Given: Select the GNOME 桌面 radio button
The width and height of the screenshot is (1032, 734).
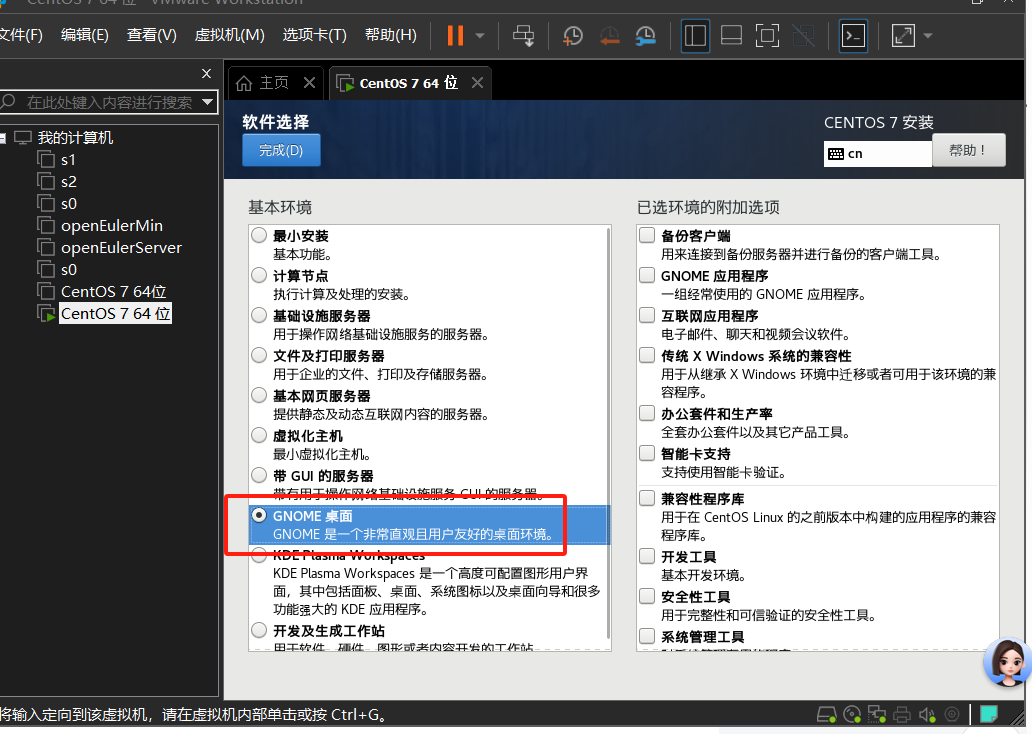Looking at the screenshot, I should coord(259,515).
